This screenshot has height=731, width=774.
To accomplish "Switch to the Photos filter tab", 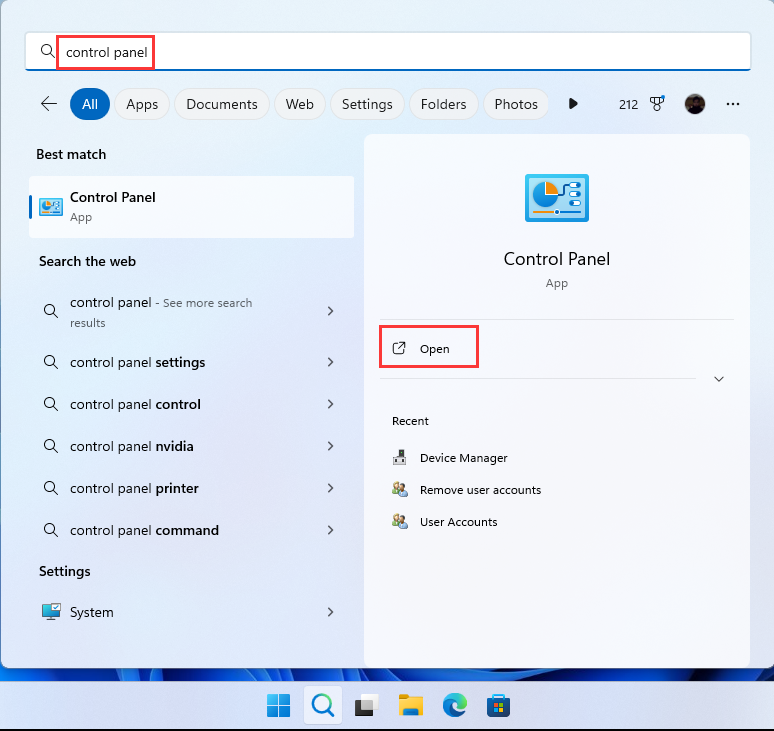I will 516,104.
